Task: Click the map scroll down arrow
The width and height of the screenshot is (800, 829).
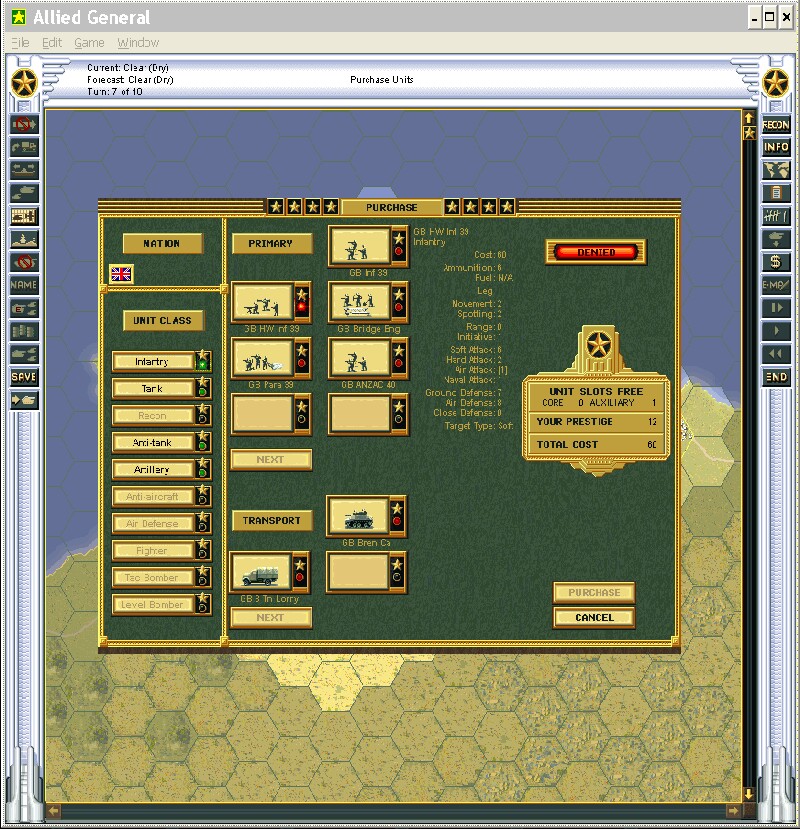Action: [x=749, y=794]
